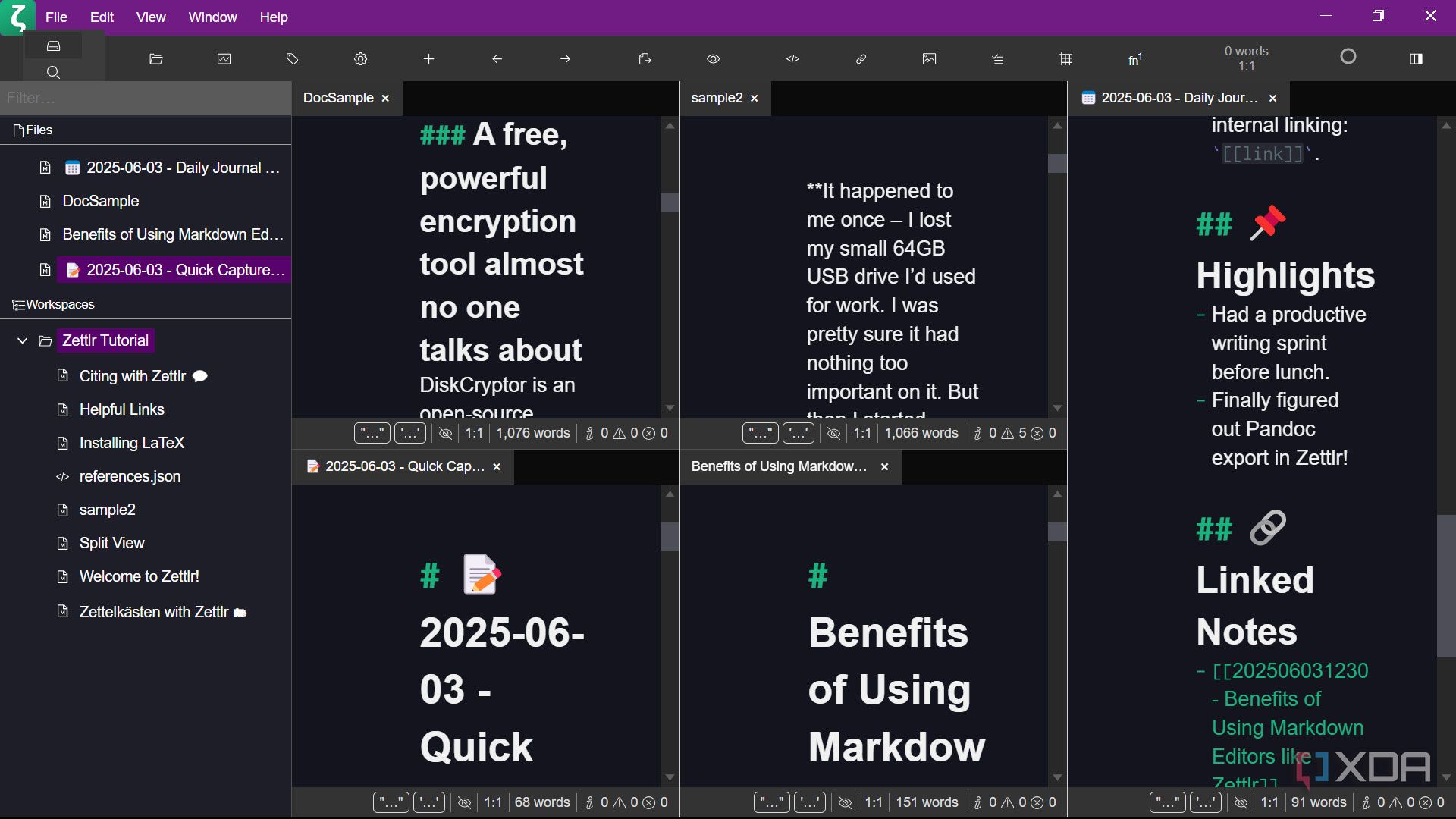The width and height of the screenshot is (1456, 819).
Task: Open preferences gear icon
Action: [x=361, y=59]
